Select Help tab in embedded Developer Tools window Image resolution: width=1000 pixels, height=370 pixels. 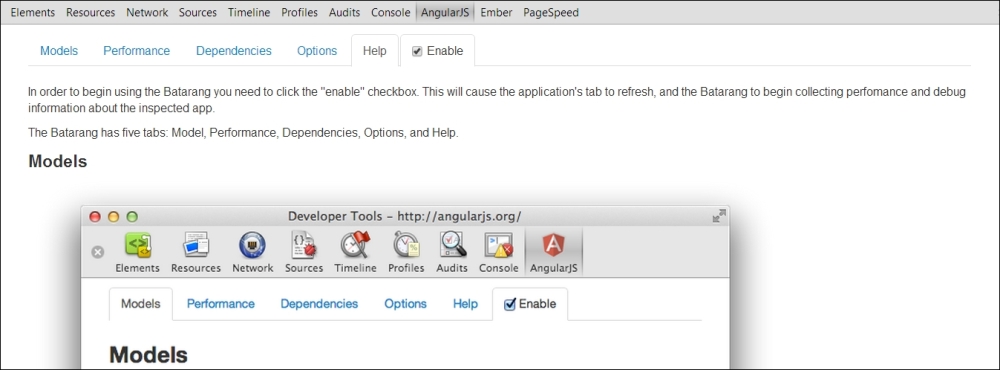[466, 304]
